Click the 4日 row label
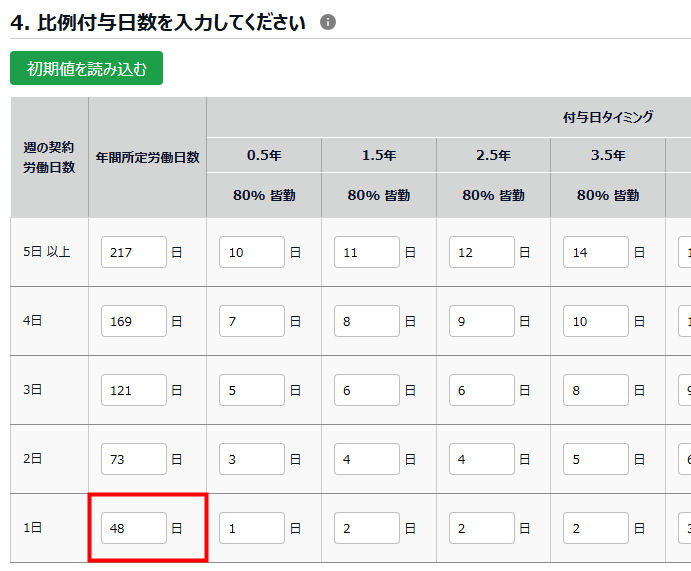 click(32, 320)
